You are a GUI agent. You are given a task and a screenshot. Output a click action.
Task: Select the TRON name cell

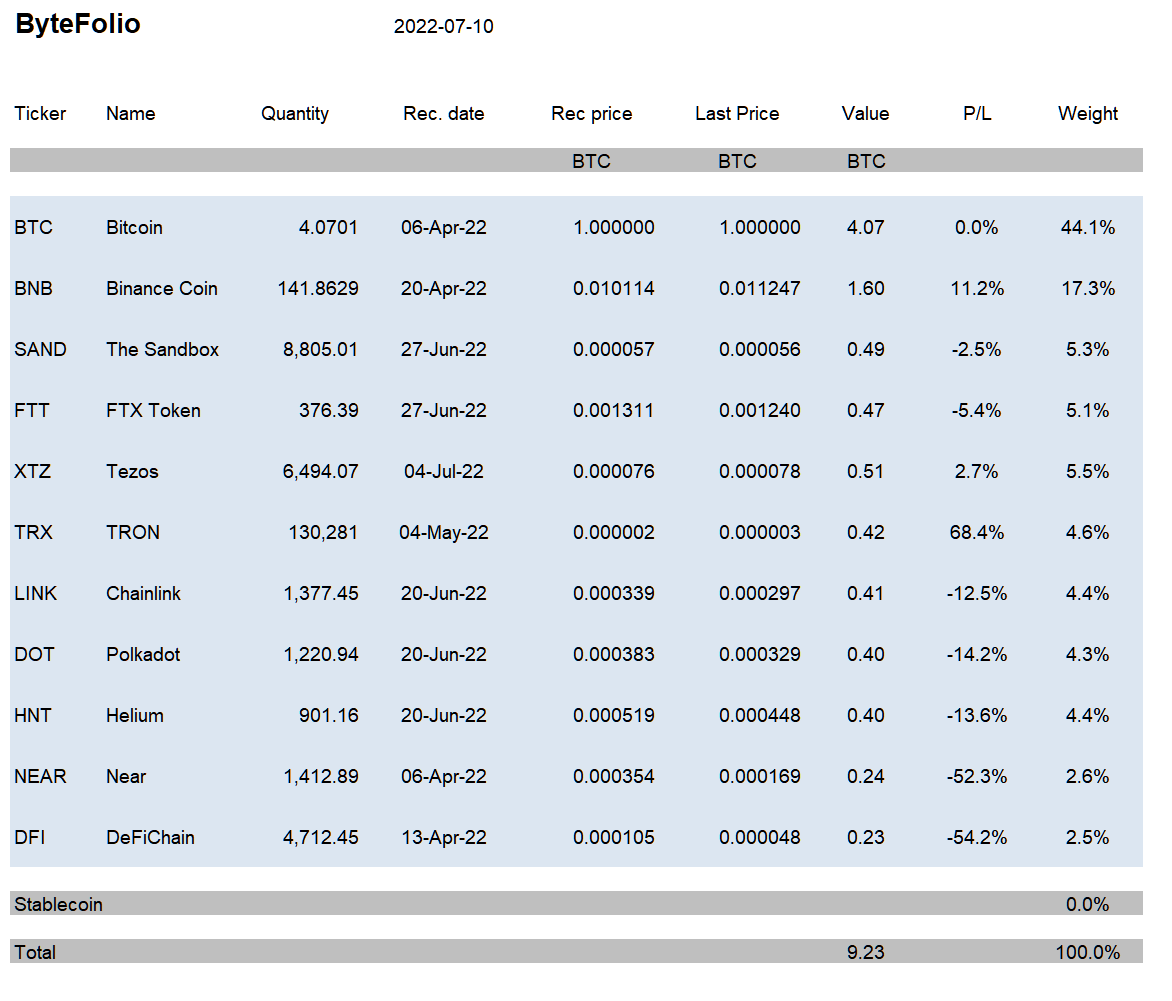pyautogui.click(x=133, y=532)
